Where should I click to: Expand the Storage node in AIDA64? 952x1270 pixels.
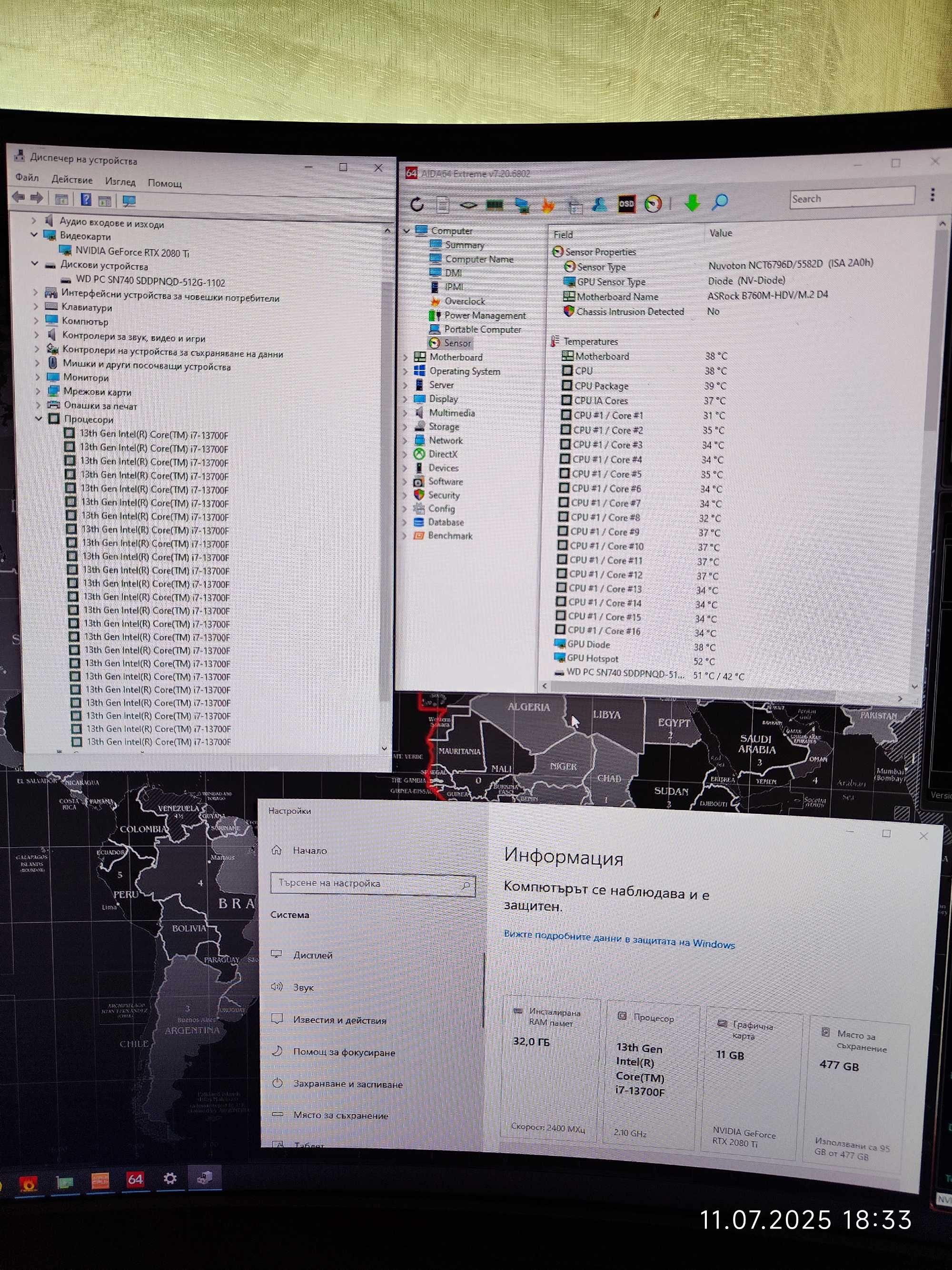[x=405, y=427]
